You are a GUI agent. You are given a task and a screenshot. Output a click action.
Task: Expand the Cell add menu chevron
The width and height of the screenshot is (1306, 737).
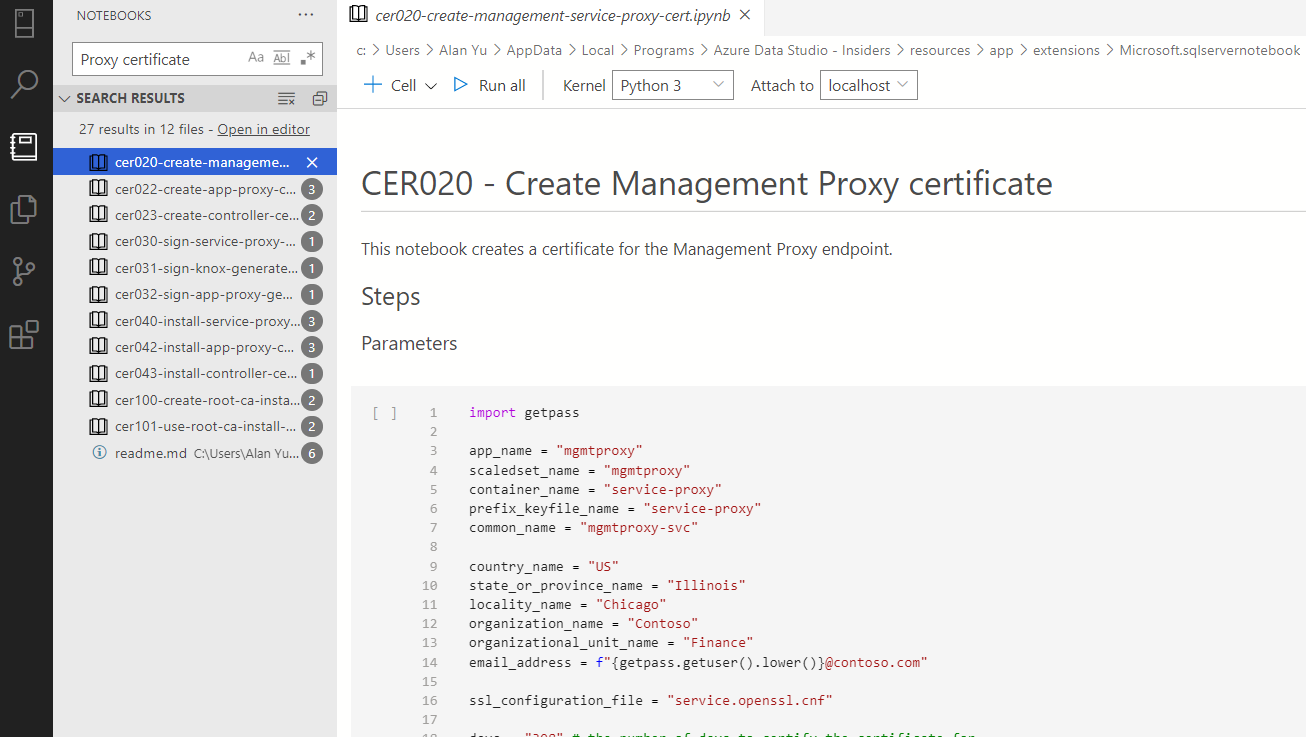coord(430,85)
